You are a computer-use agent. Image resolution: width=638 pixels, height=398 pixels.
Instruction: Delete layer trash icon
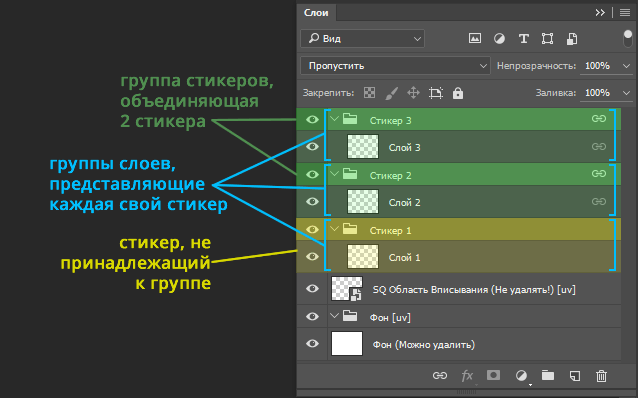coord(601,376)
